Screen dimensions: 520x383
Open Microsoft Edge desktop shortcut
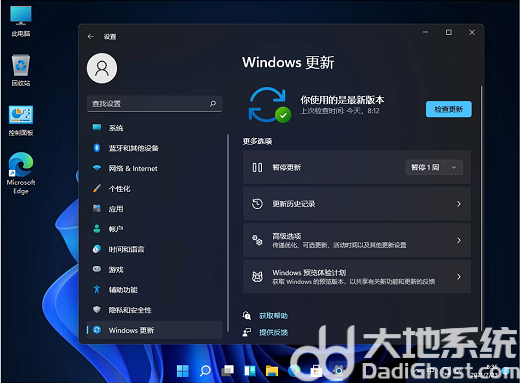tap(21, 173)
